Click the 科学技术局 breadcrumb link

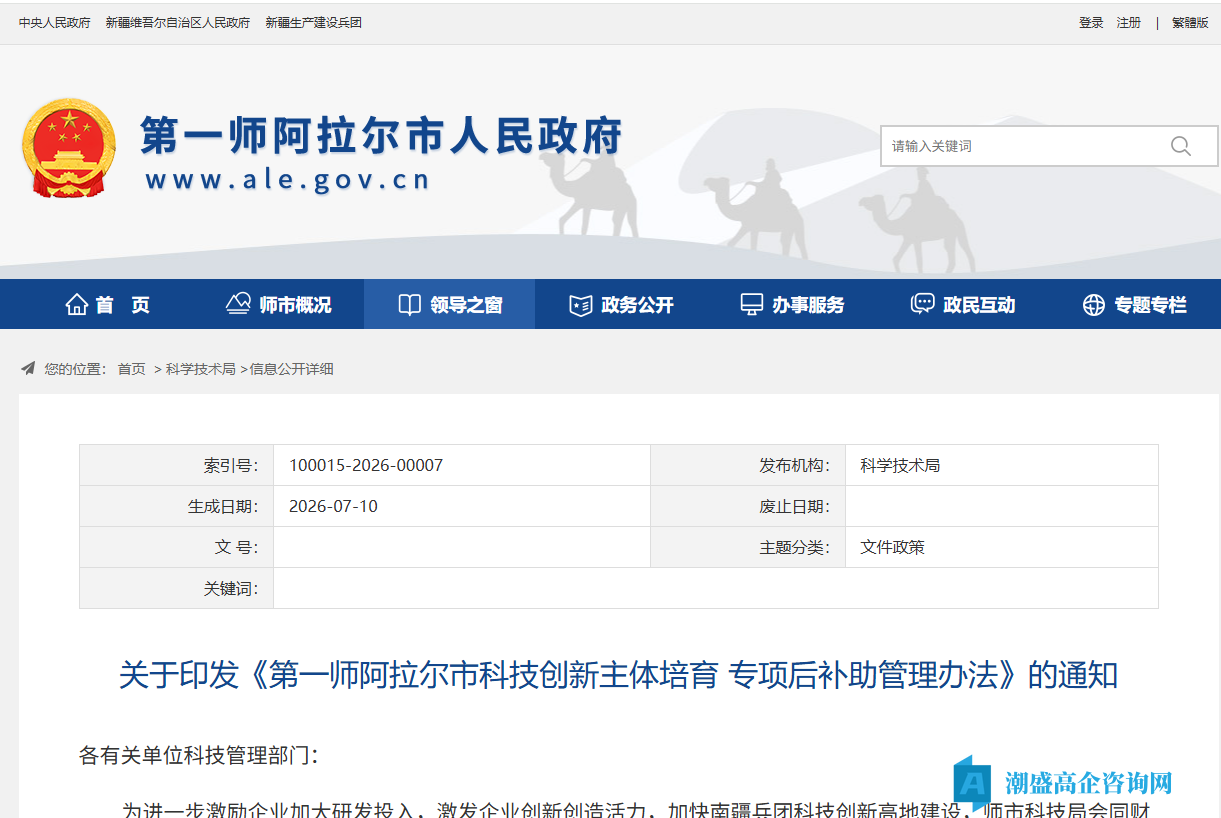point(201,369)
